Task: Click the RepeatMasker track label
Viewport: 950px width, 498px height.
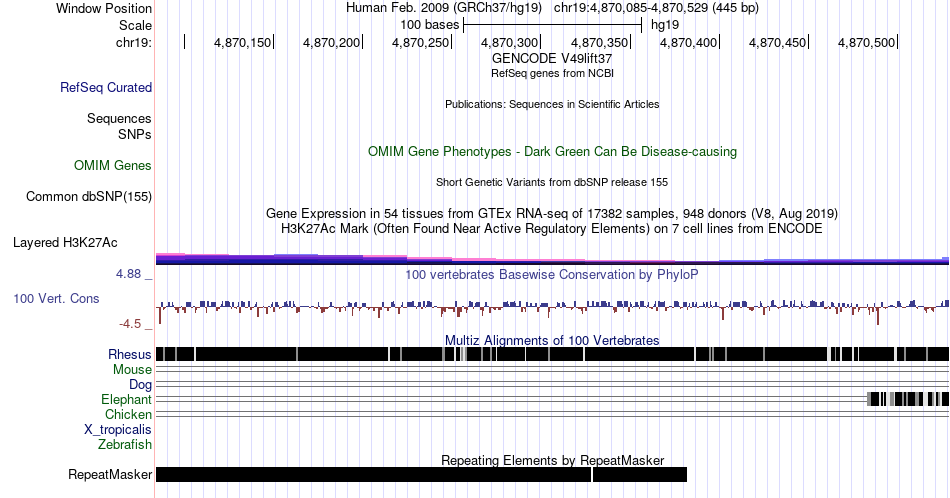Action: tap(110, 474)
